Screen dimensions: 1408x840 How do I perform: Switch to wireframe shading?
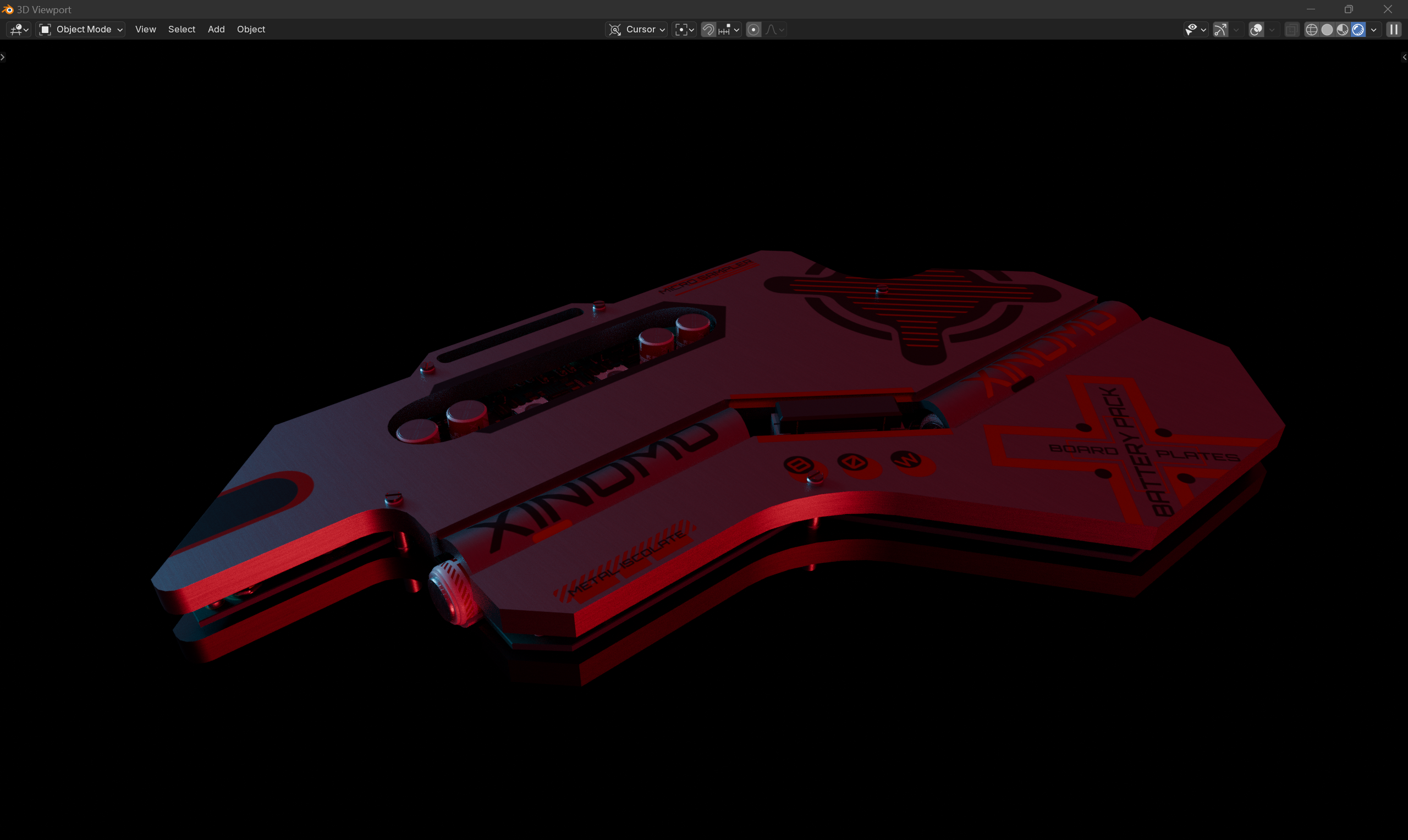click(x=1312, y=30)
